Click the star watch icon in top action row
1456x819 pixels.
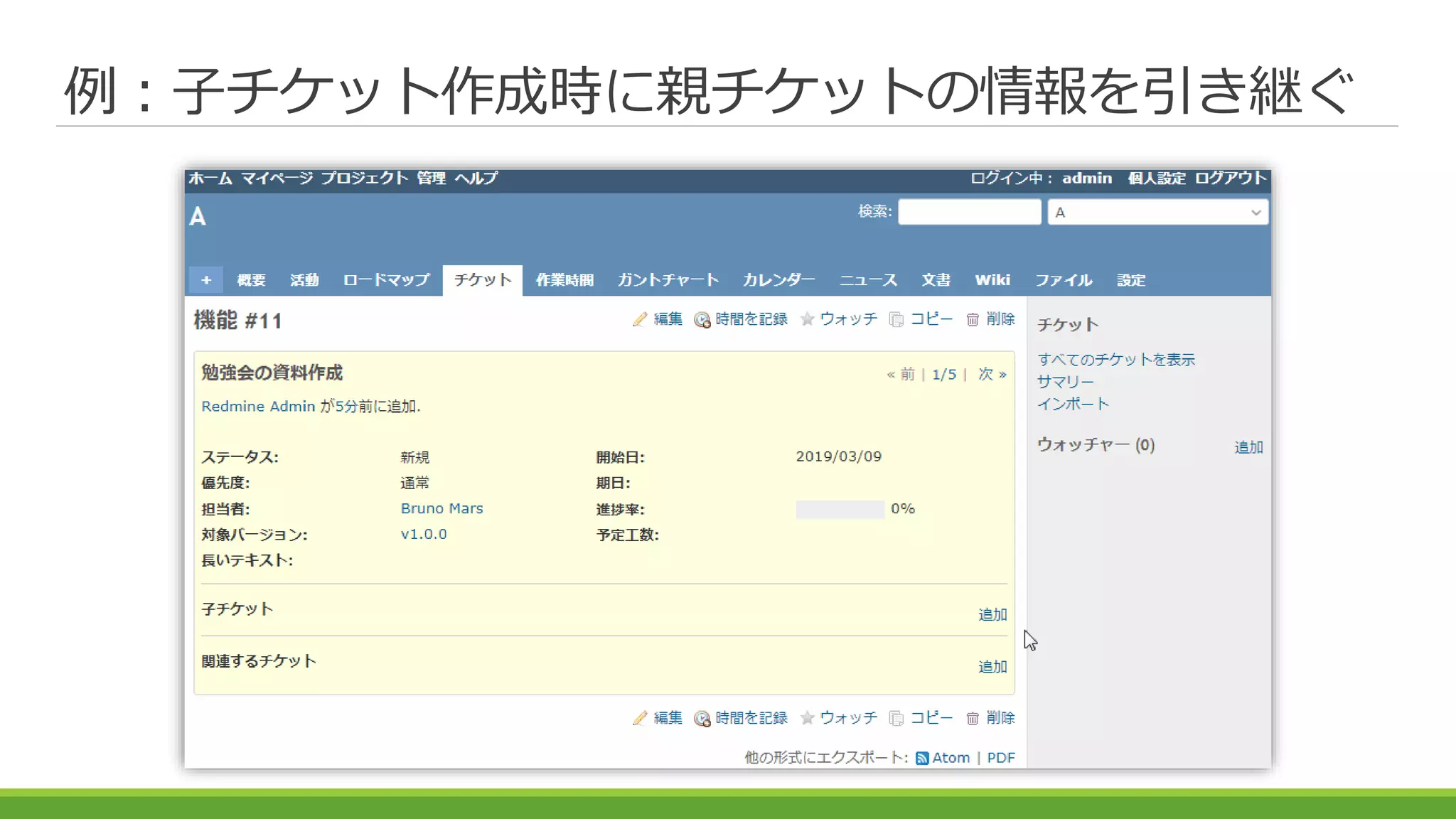coord(807,319)
